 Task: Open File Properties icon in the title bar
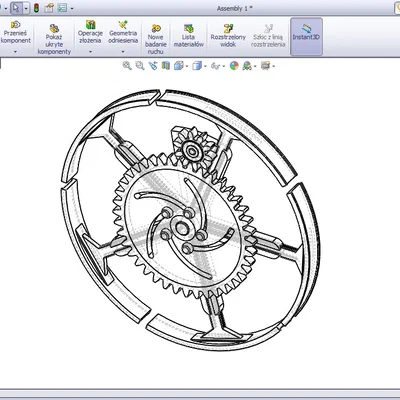(49, 8)
